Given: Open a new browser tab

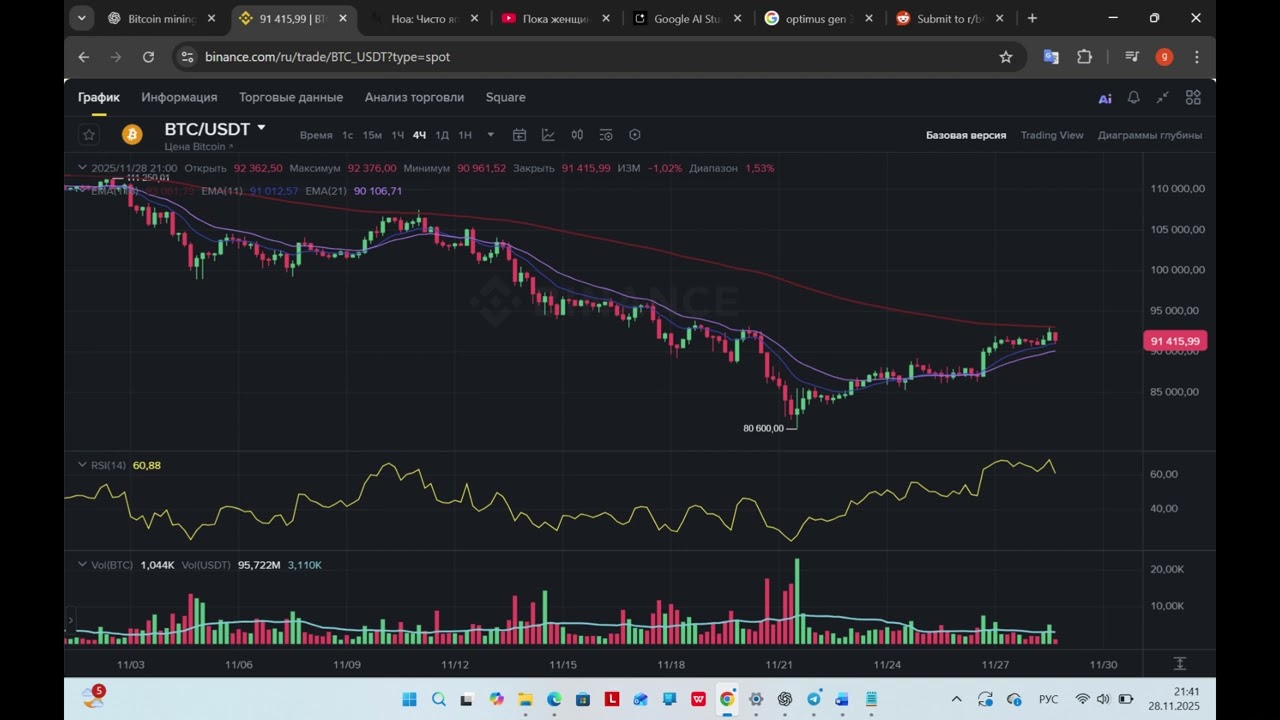Looking at the screenshot, I should click(1032, 18).
